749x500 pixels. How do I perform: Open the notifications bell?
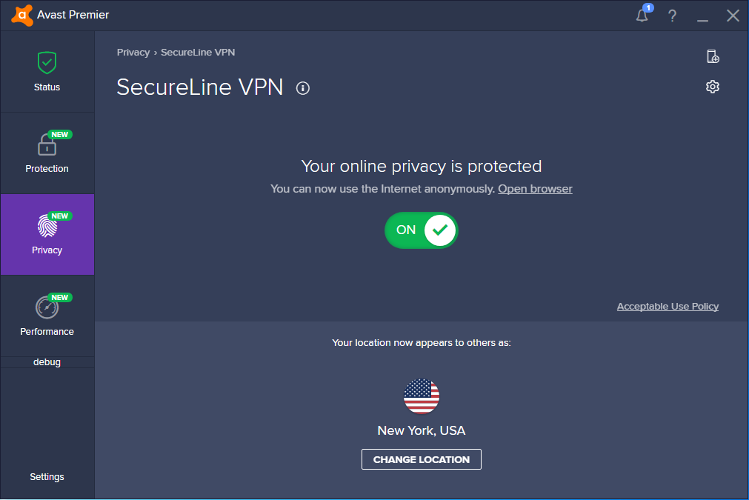[642, 15]
